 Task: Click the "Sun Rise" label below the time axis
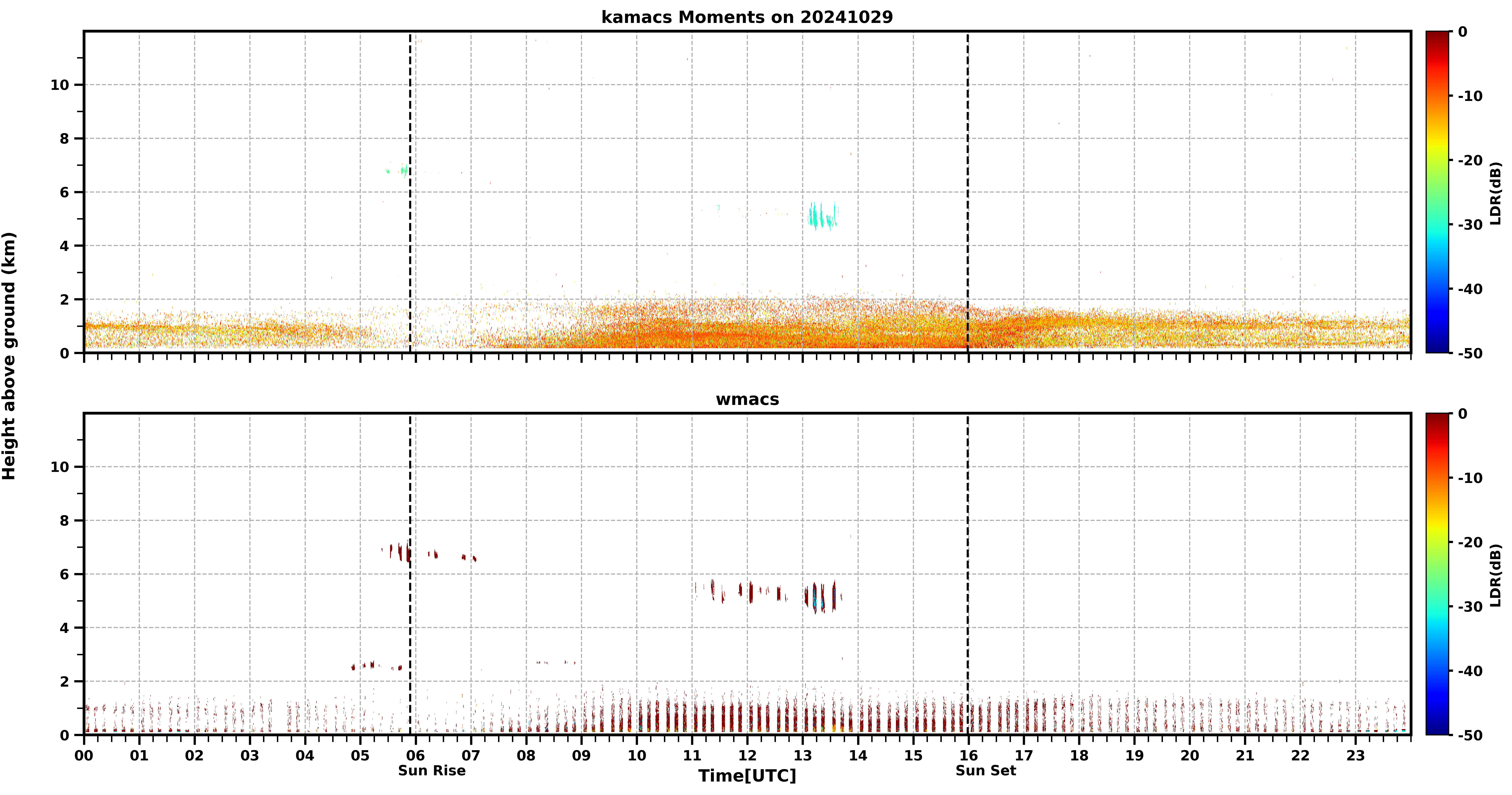[432, 770]
